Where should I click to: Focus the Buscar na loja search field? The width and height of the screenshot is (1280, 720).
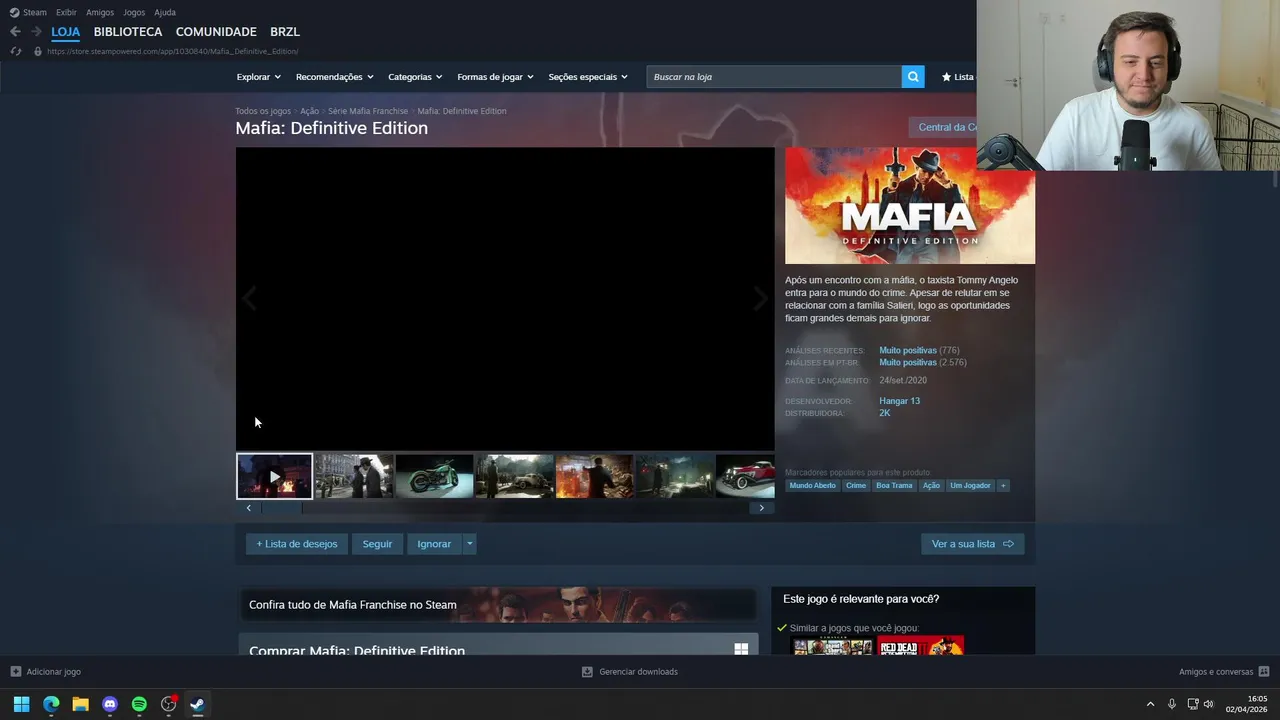[x=774, y=77]
